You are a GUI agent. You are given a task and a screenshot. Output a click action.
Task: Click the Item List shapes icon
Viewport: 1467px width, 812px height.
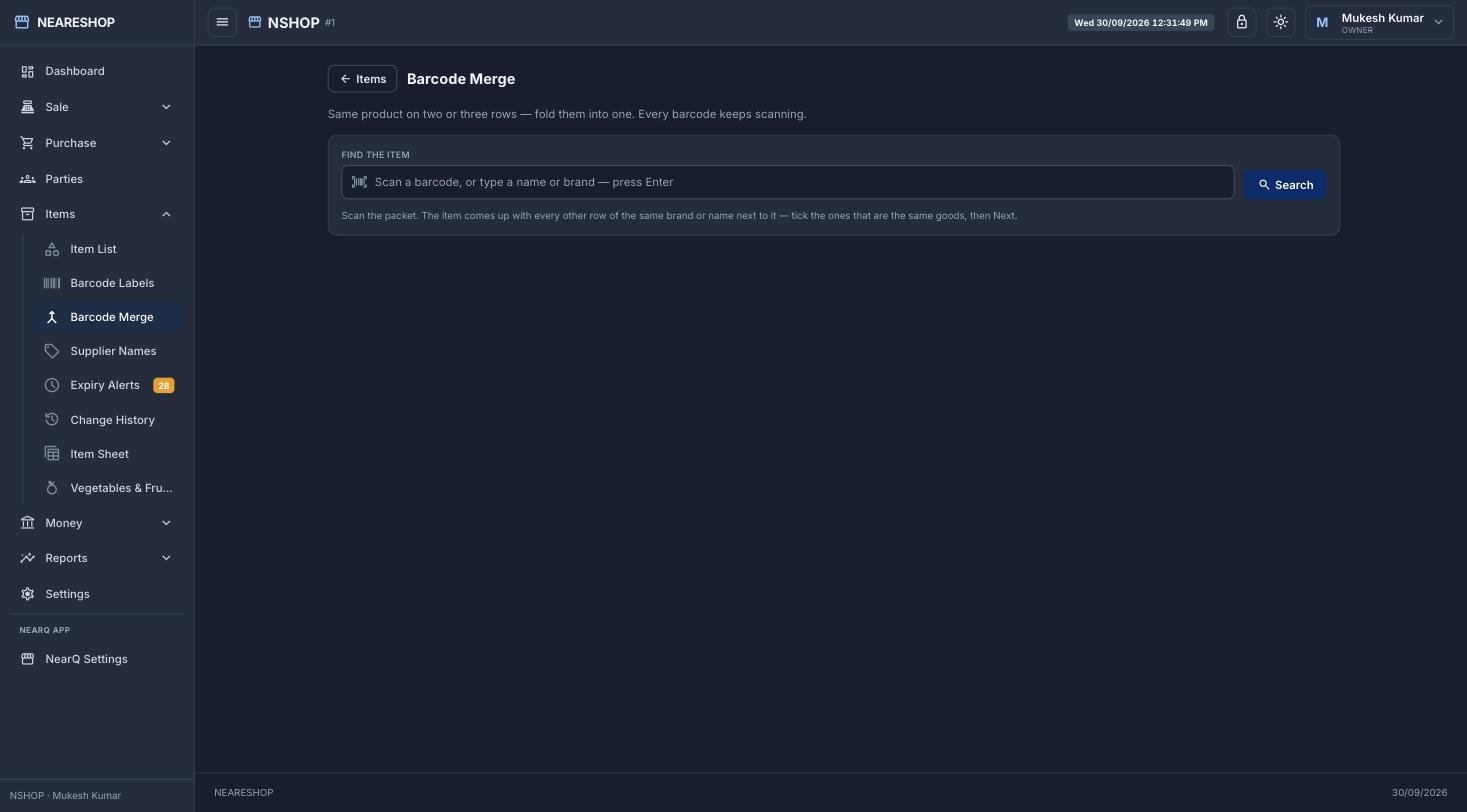click(52, 249)
